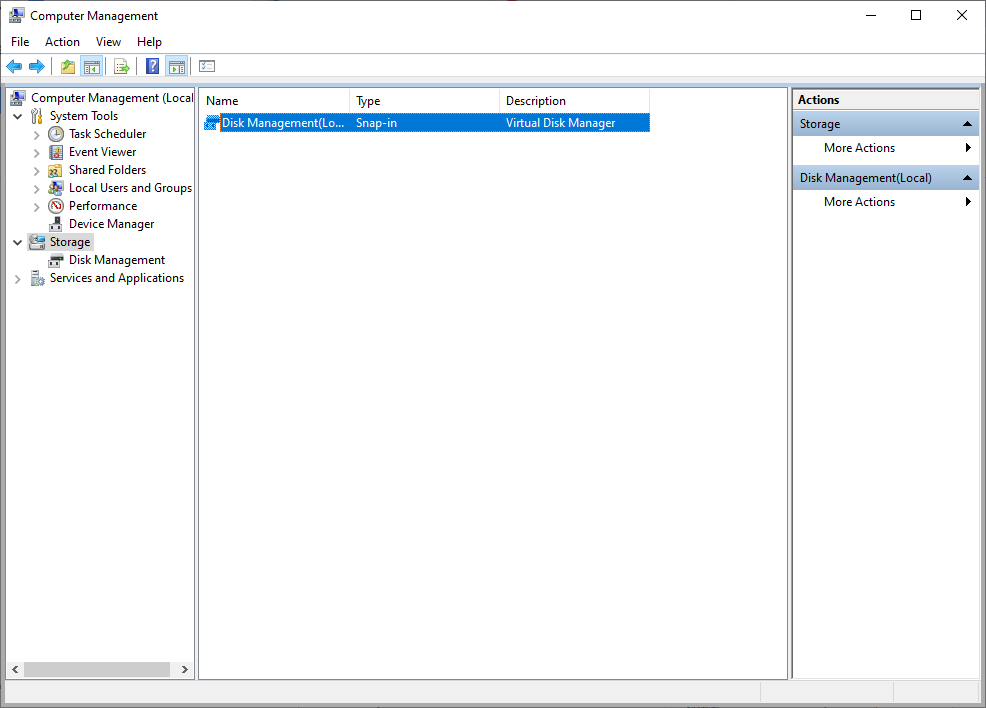Click the left tree pane horizontal scrollbar
This screenshot has height=708, width=986.
pyautogui.click(x=97, y=669)
